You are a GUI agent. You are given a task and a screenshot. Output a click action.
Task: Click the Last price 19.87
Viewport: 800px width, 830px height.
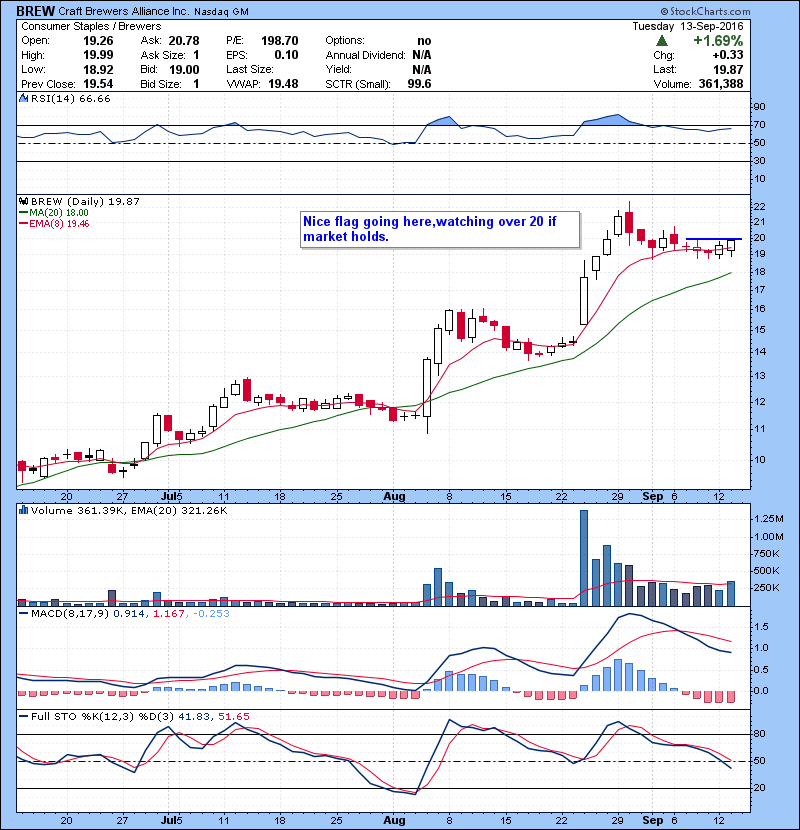(728, 69)
